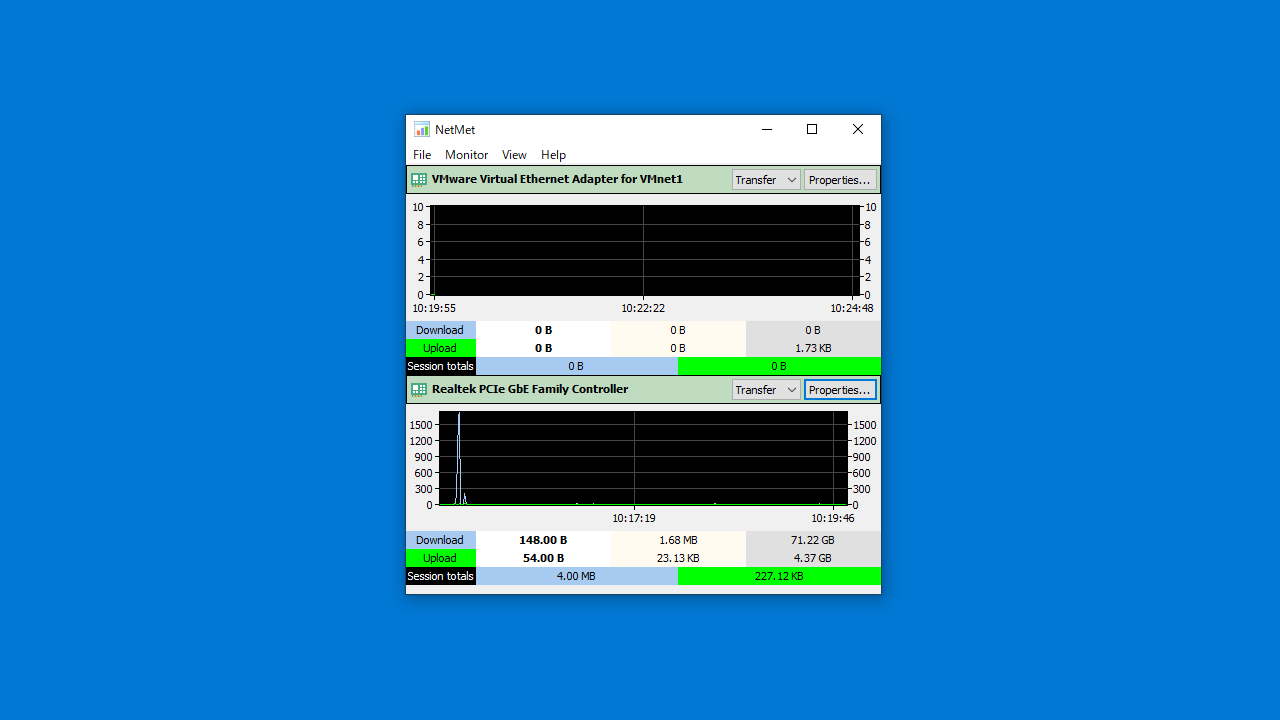Open the File menu

(x=422, y=155)
